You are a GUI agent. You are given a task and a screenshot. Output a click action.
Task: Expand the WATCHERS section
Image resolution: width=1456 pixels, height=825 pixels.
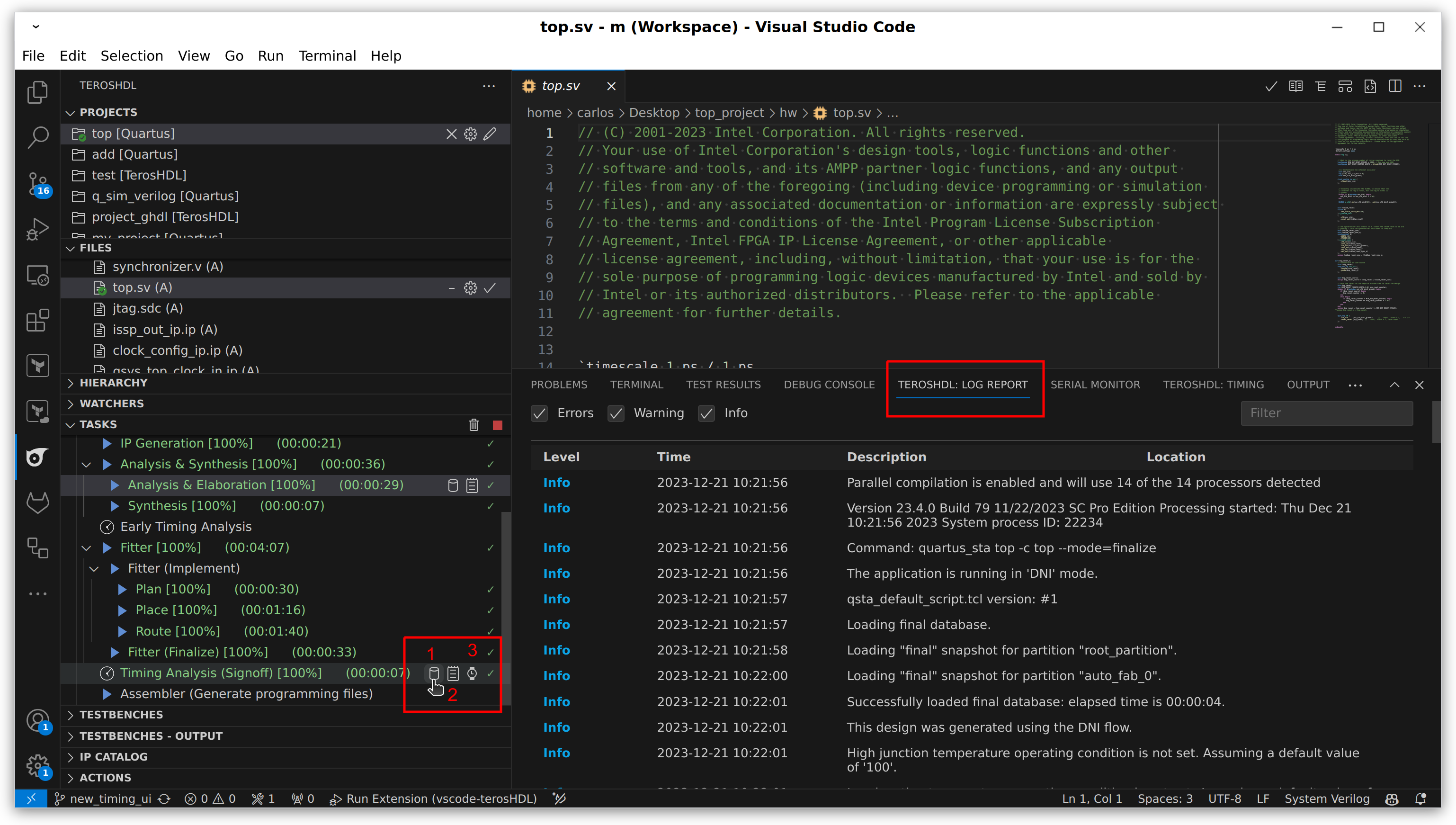[70, 404]
